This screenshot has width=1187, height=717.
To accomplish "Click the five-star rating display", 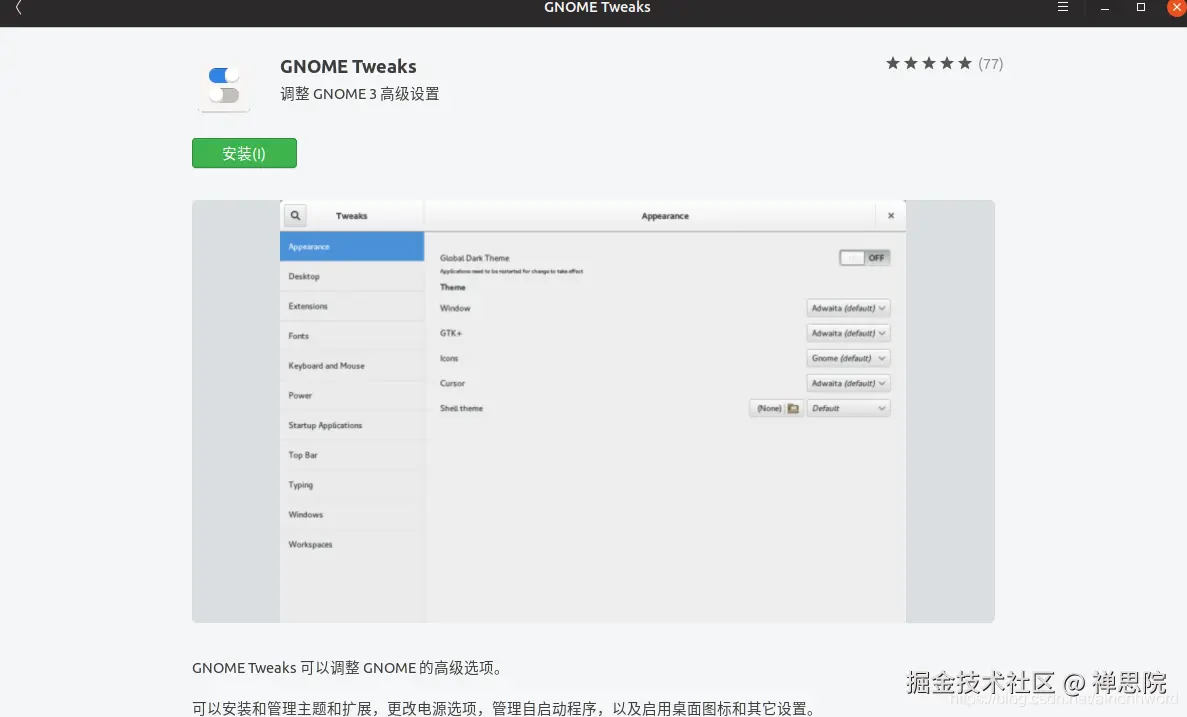I will [x=929, y=64].
